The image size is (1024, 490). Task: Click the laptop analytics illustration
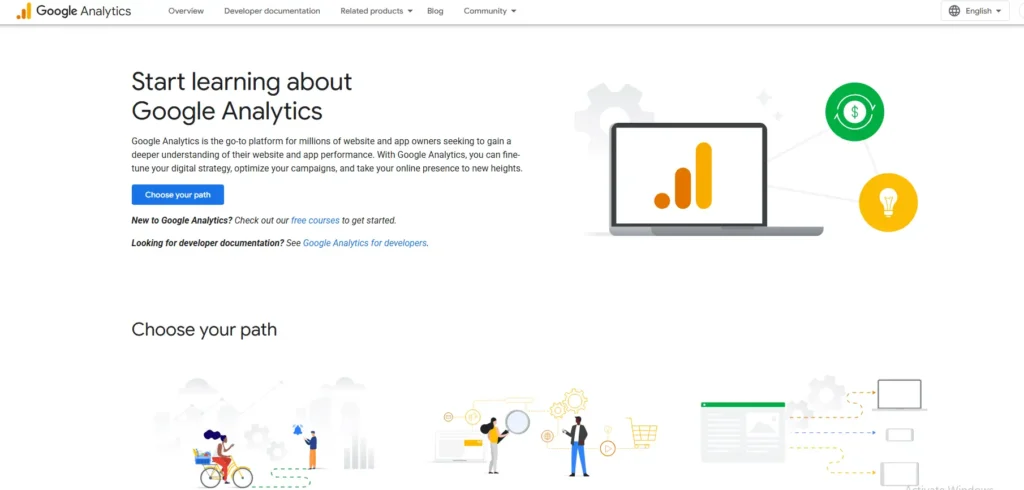point(716,180)
